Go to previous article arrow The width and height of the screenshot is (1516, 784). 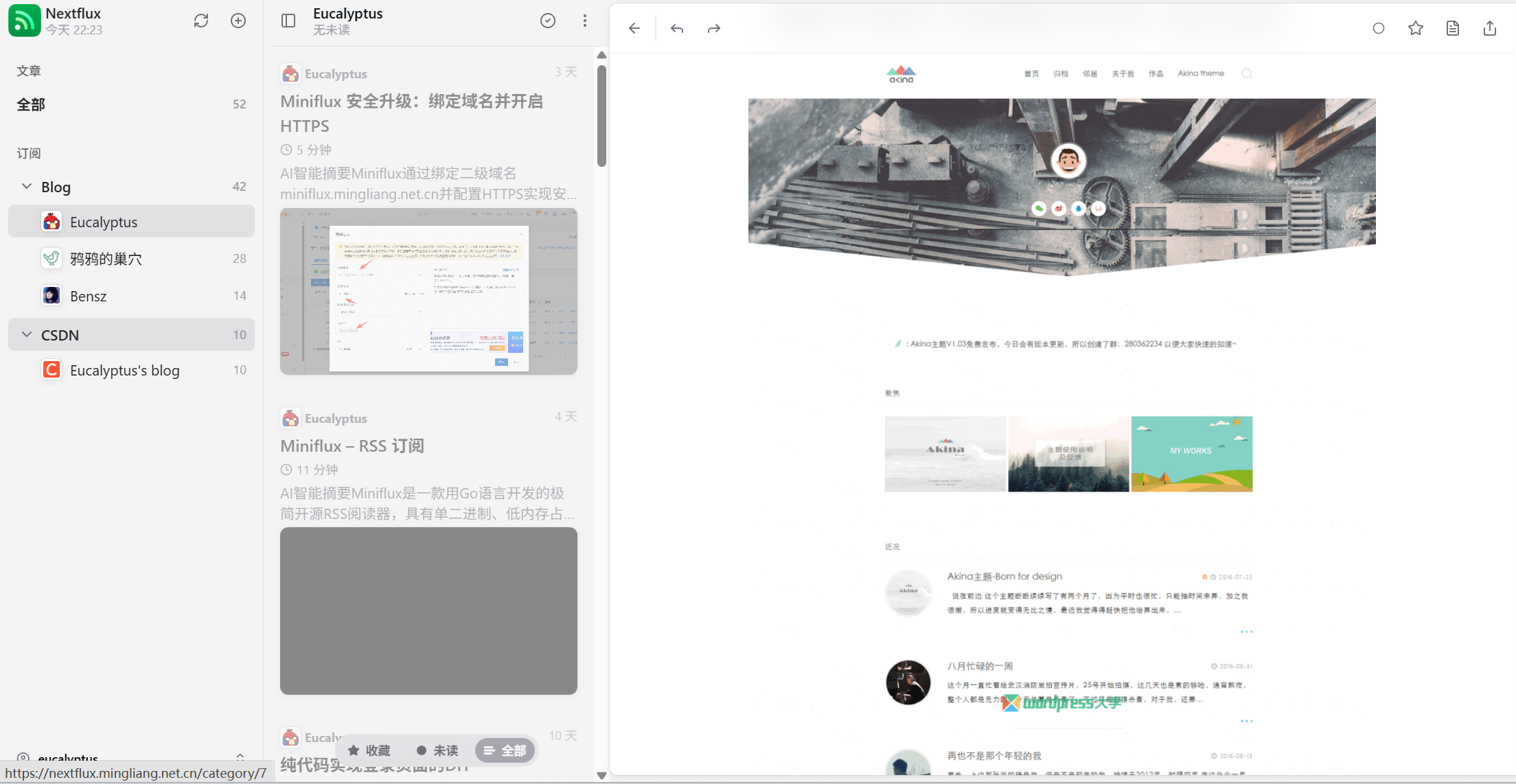pos(677,28)
